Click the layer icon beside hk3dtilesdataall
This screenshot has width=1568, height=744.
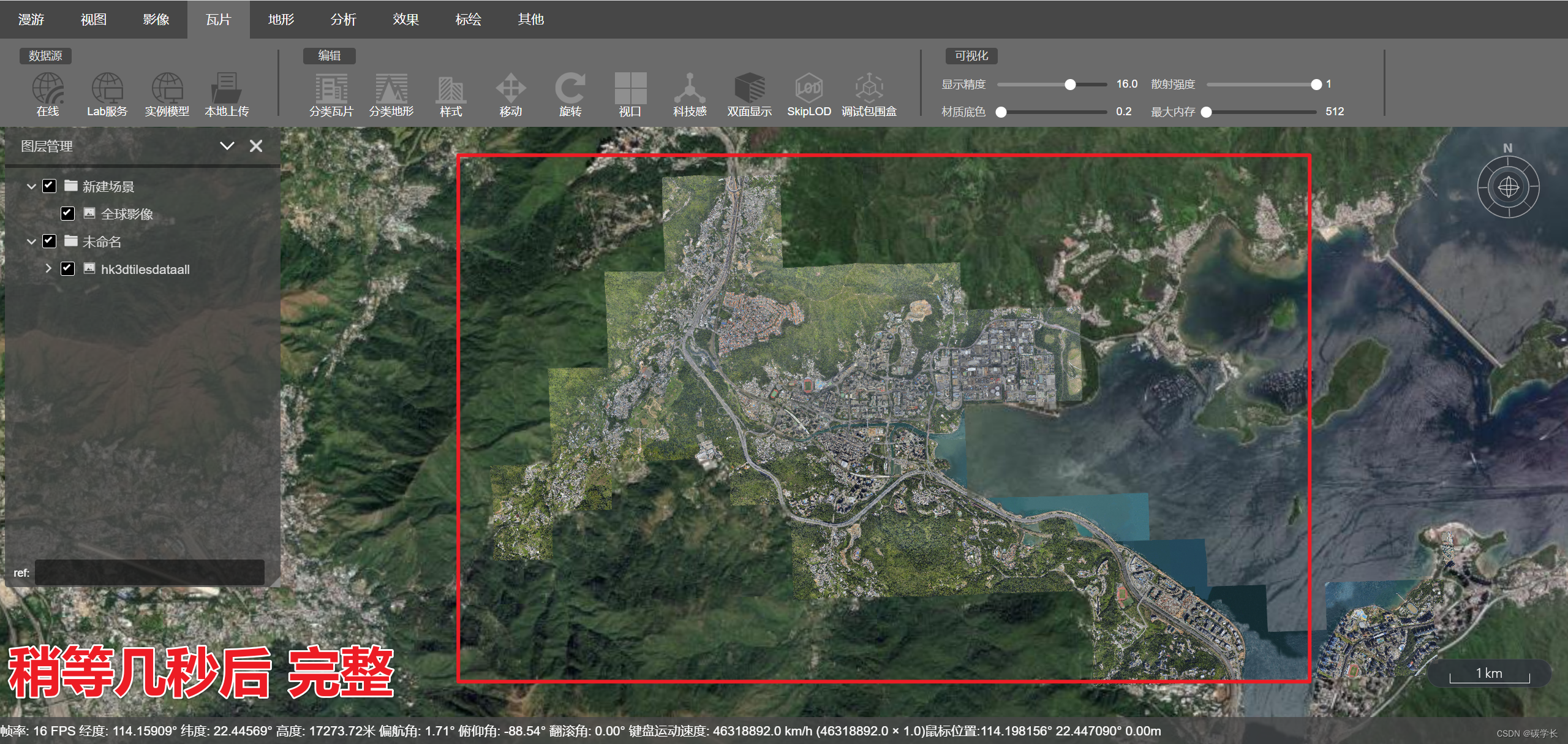pos(89,268)
